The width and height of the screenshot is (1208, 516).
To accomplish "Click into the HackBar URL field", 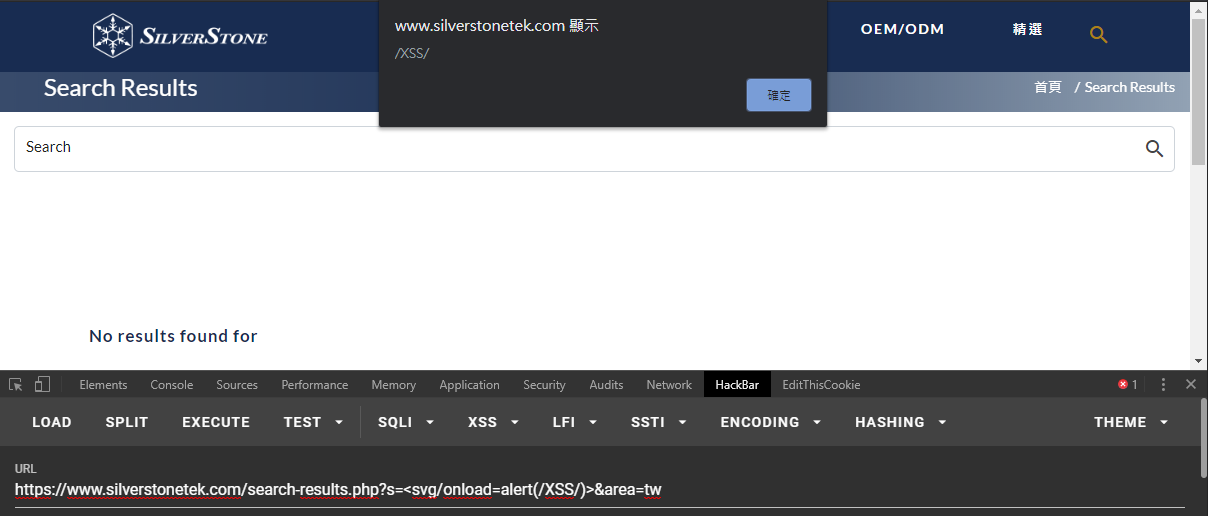I will click(600, 490).
